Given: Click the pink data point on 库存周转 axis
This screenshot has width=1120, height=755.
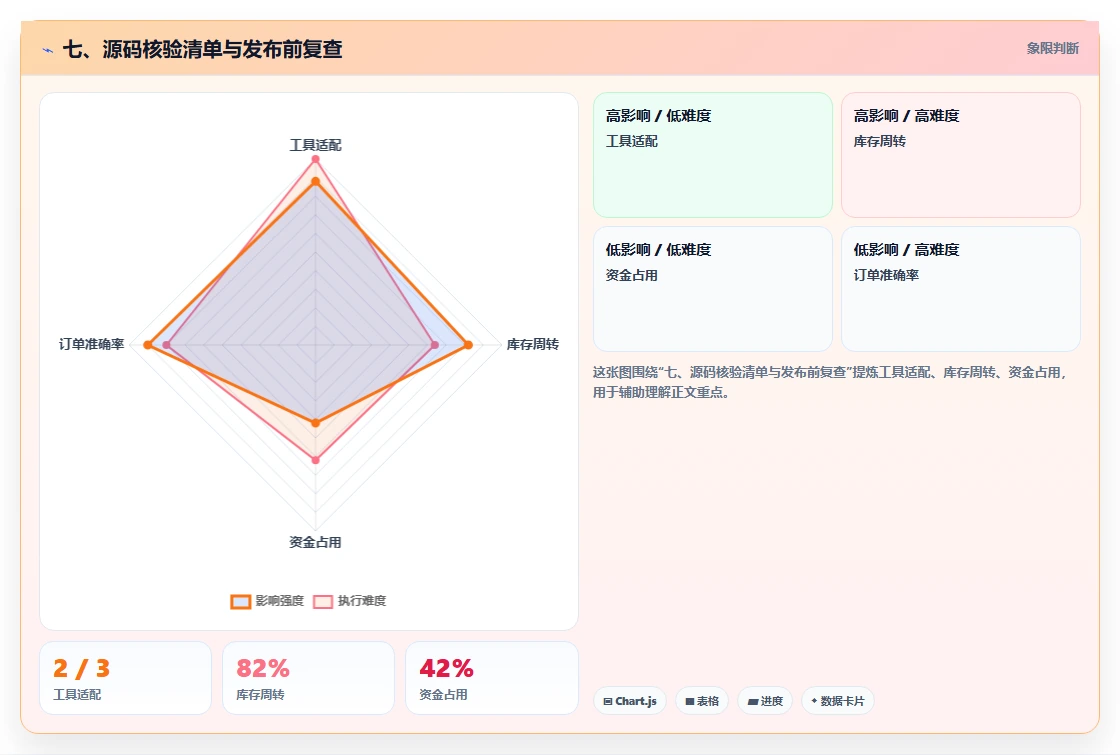Looking at the screenshot, I should click(435, 345).
